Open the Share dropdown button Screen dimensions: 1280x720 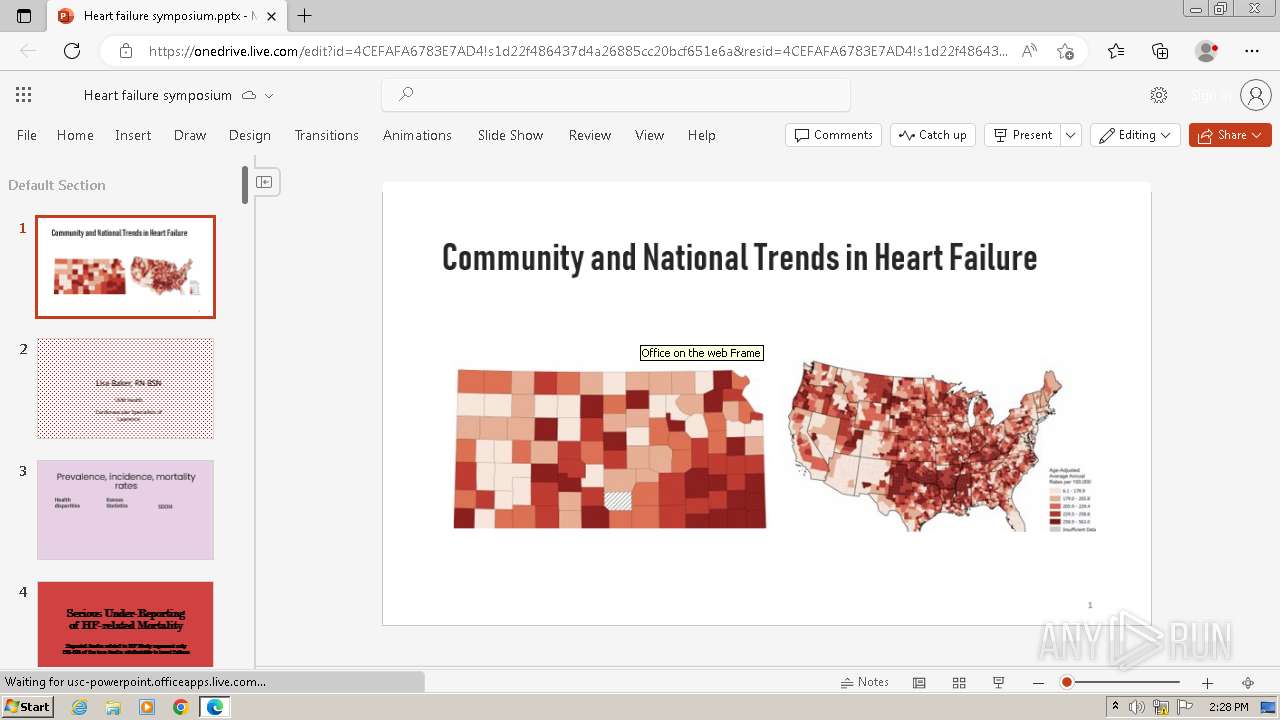(1230, 135)
